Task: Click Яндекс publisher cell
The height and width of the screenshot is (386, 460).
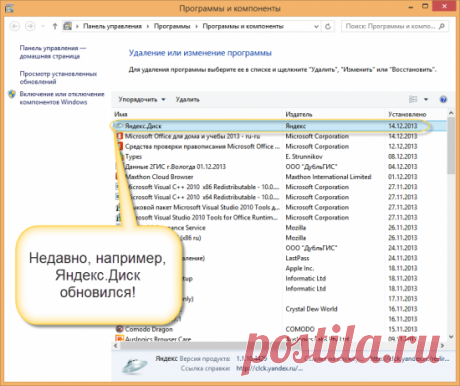Action: 296,126
